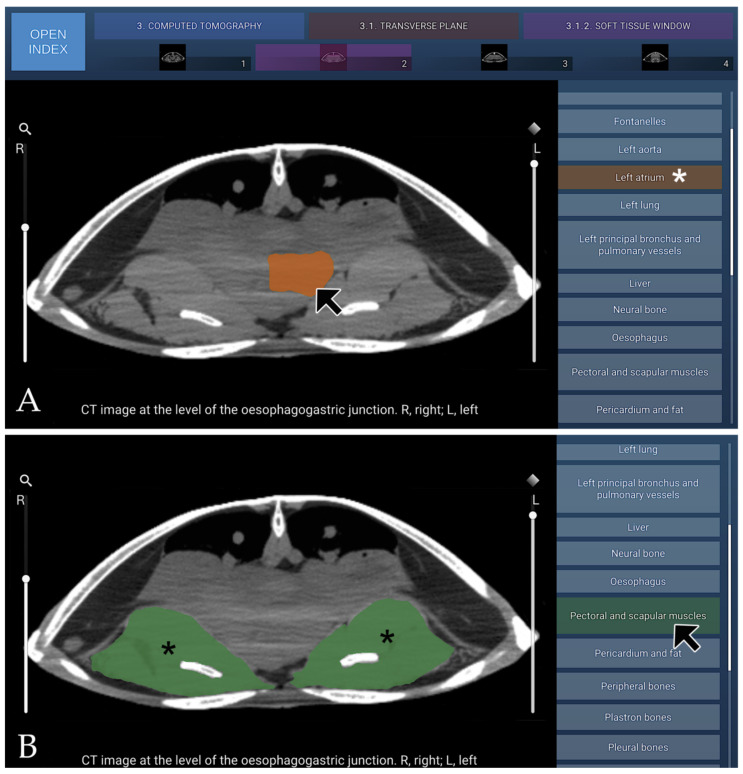Select Left aorta in the structure list
743x774 pixels.
(x=640, y=150)
